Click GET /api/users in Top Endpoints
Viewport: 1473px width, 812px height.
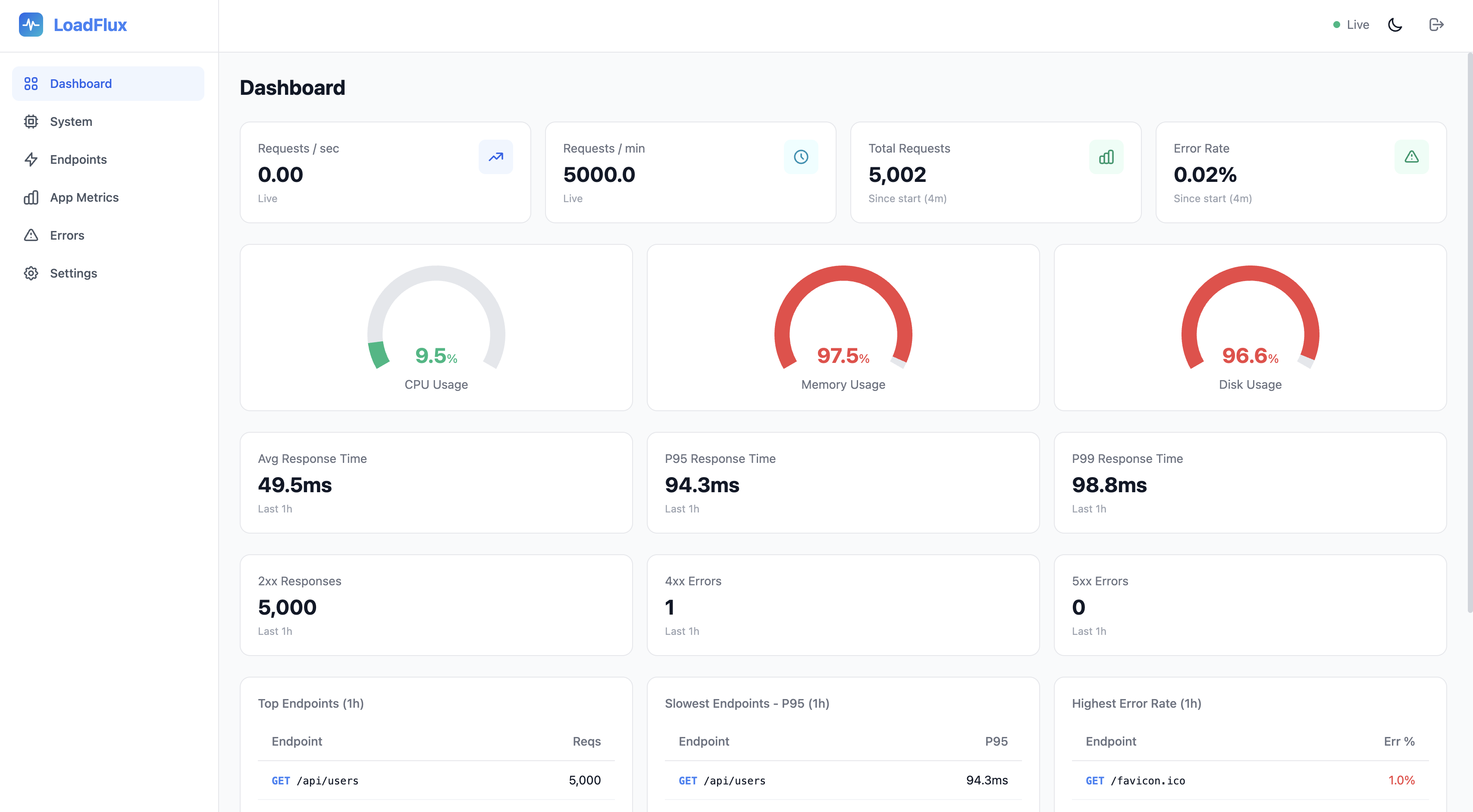pos(315,781)
